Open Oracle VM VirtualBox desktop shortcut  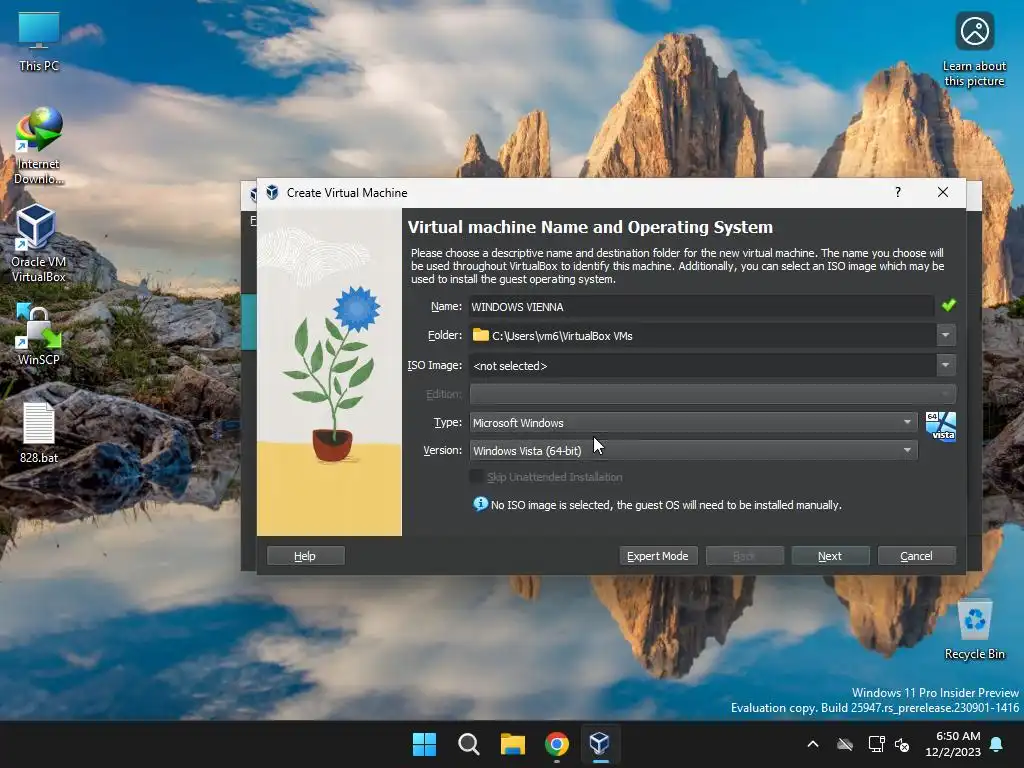click(x=39, y=243)
